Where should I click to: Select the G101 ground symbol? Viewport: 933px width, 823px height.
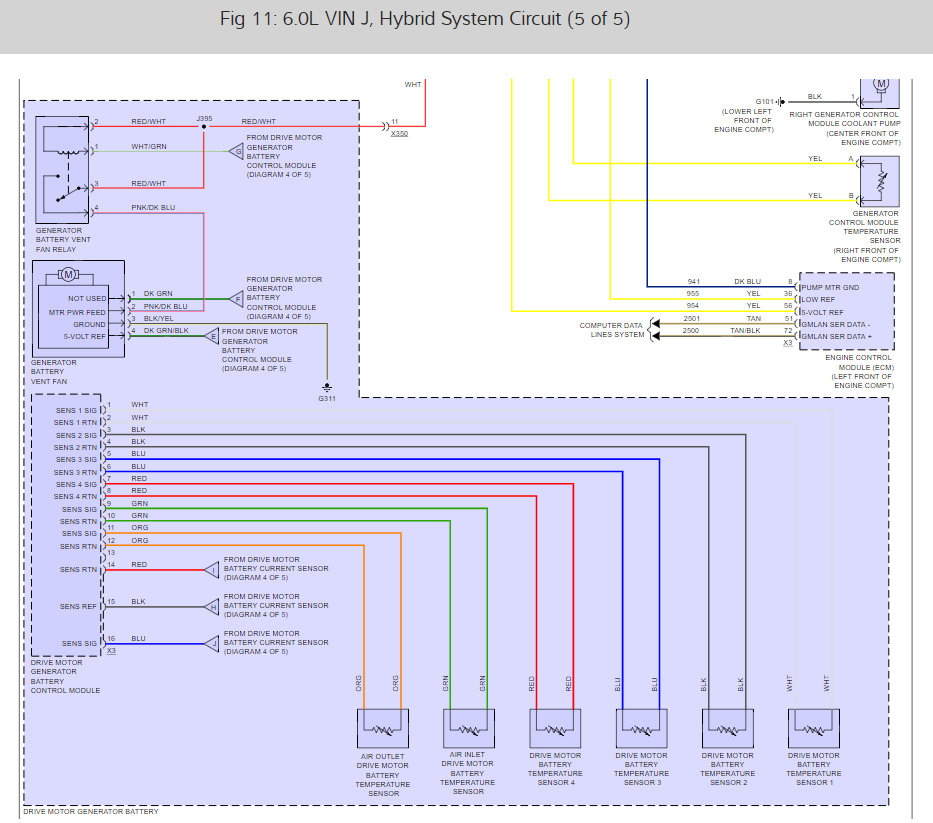coord(781,102)
